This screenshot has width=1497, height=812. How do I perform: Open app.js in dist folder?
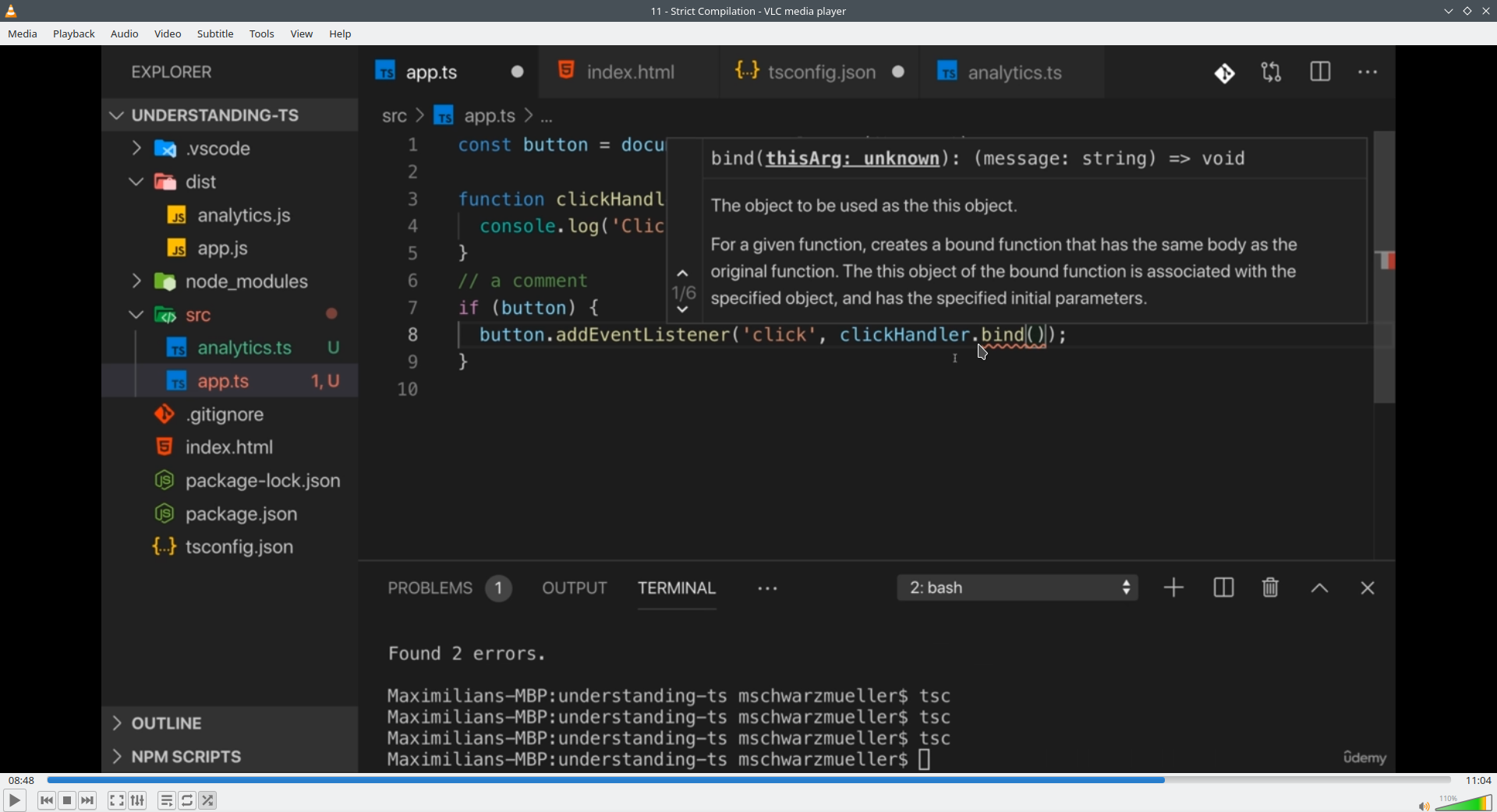click(230, 249)
